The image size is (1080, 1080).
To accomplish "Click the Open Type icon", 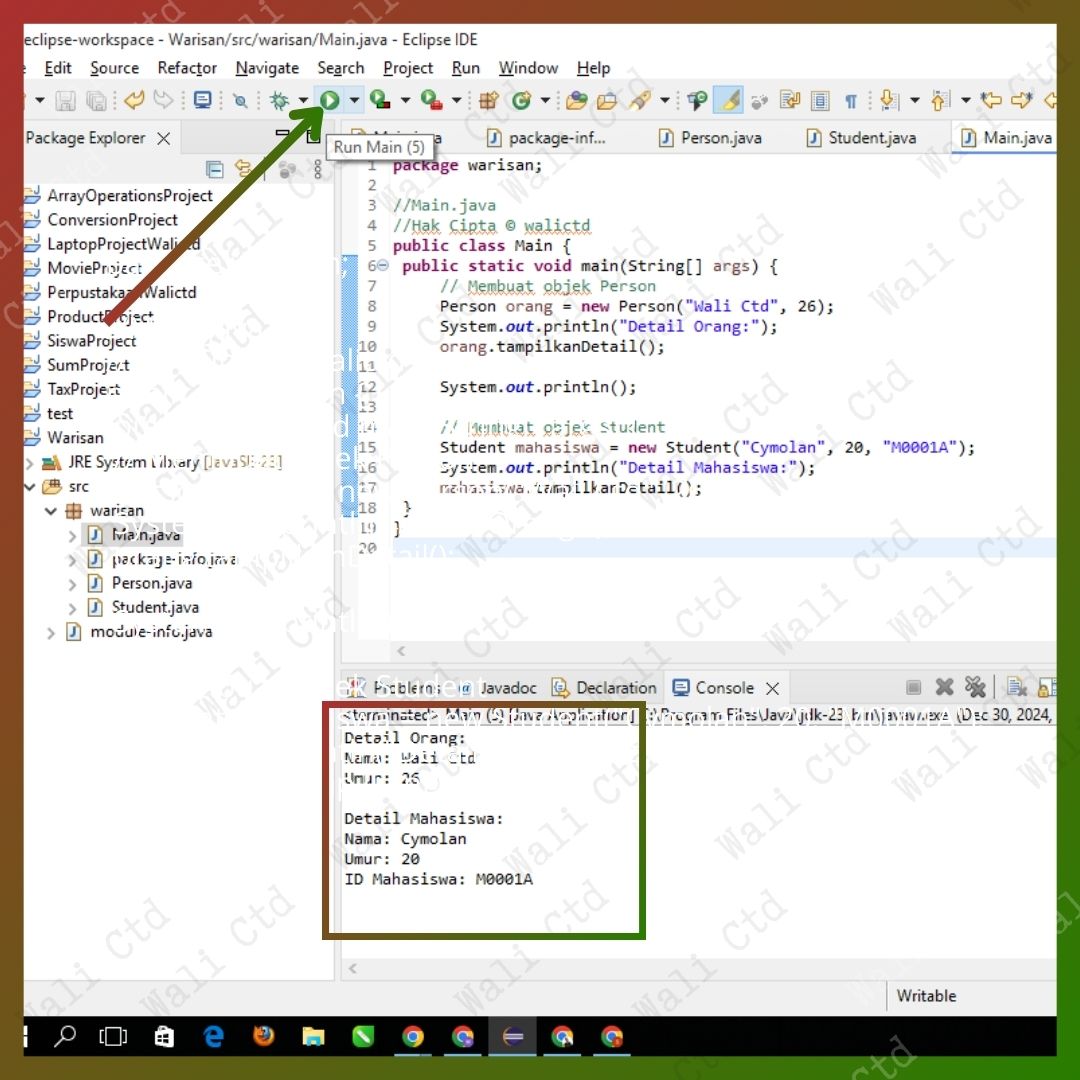I will 576,101.
